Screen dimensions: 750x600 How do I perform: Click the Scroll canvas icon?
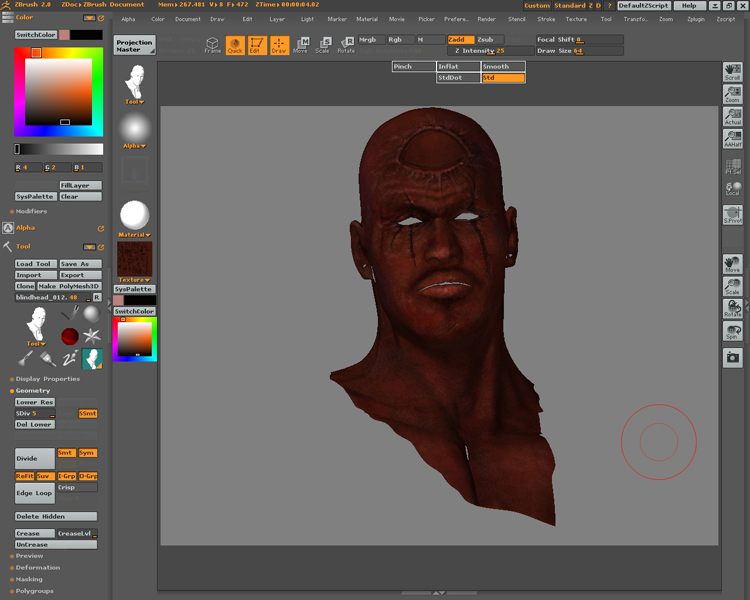coord(733,72)
